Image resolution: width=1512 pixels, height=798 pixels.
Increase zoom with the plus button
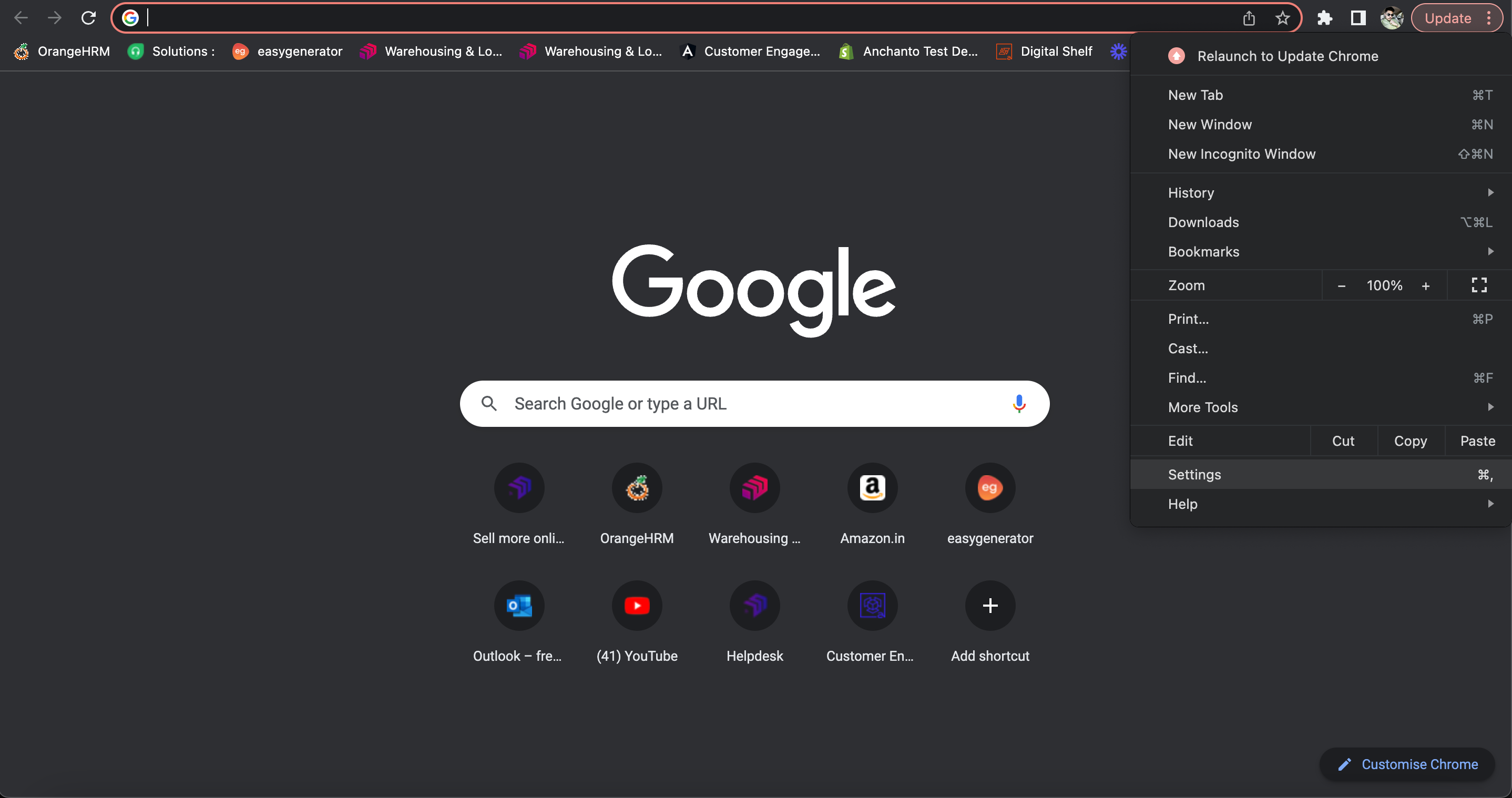coord(1426,286)
